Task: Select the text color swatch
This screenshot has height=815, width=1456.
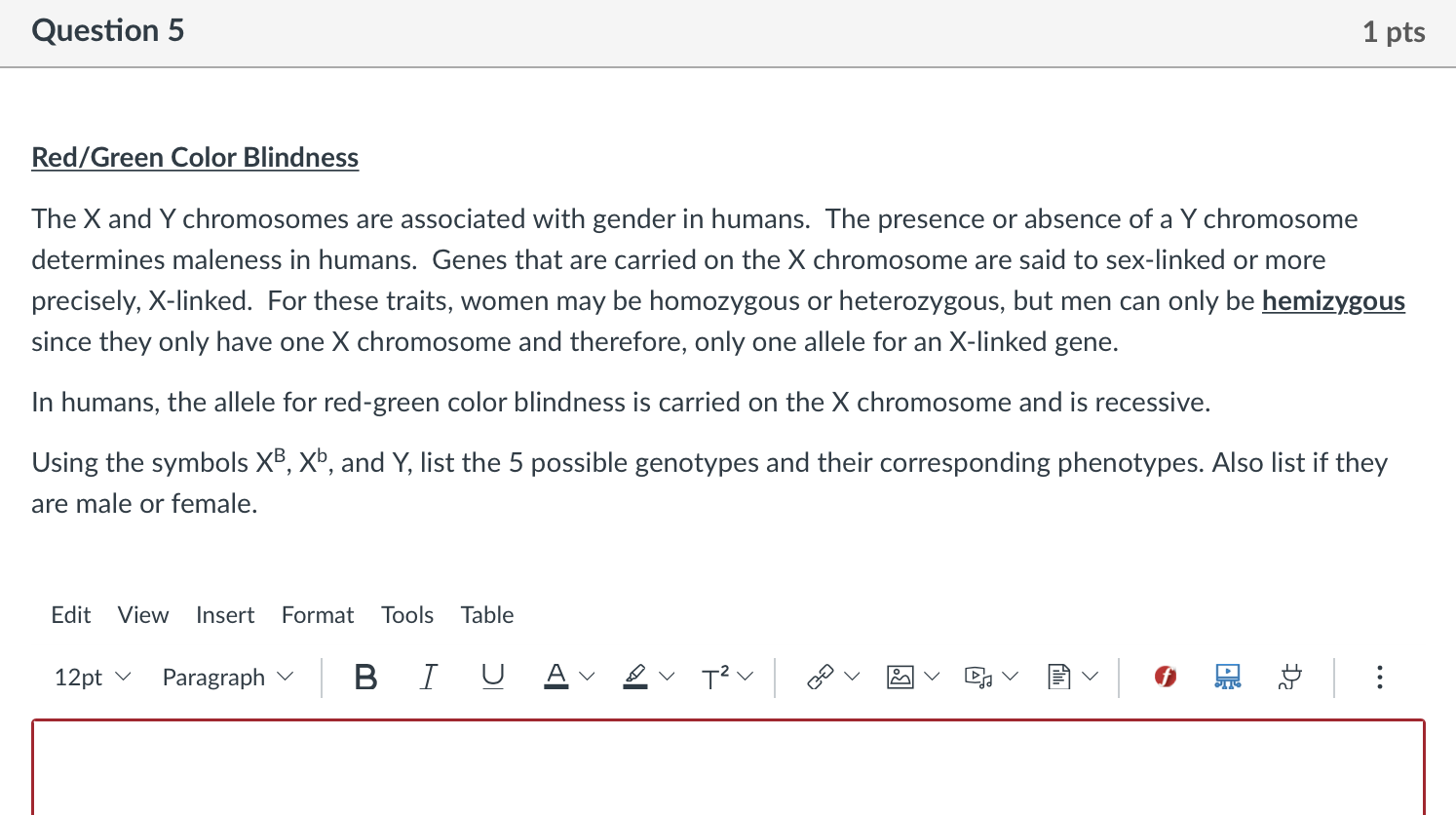Action: point(556,676)
